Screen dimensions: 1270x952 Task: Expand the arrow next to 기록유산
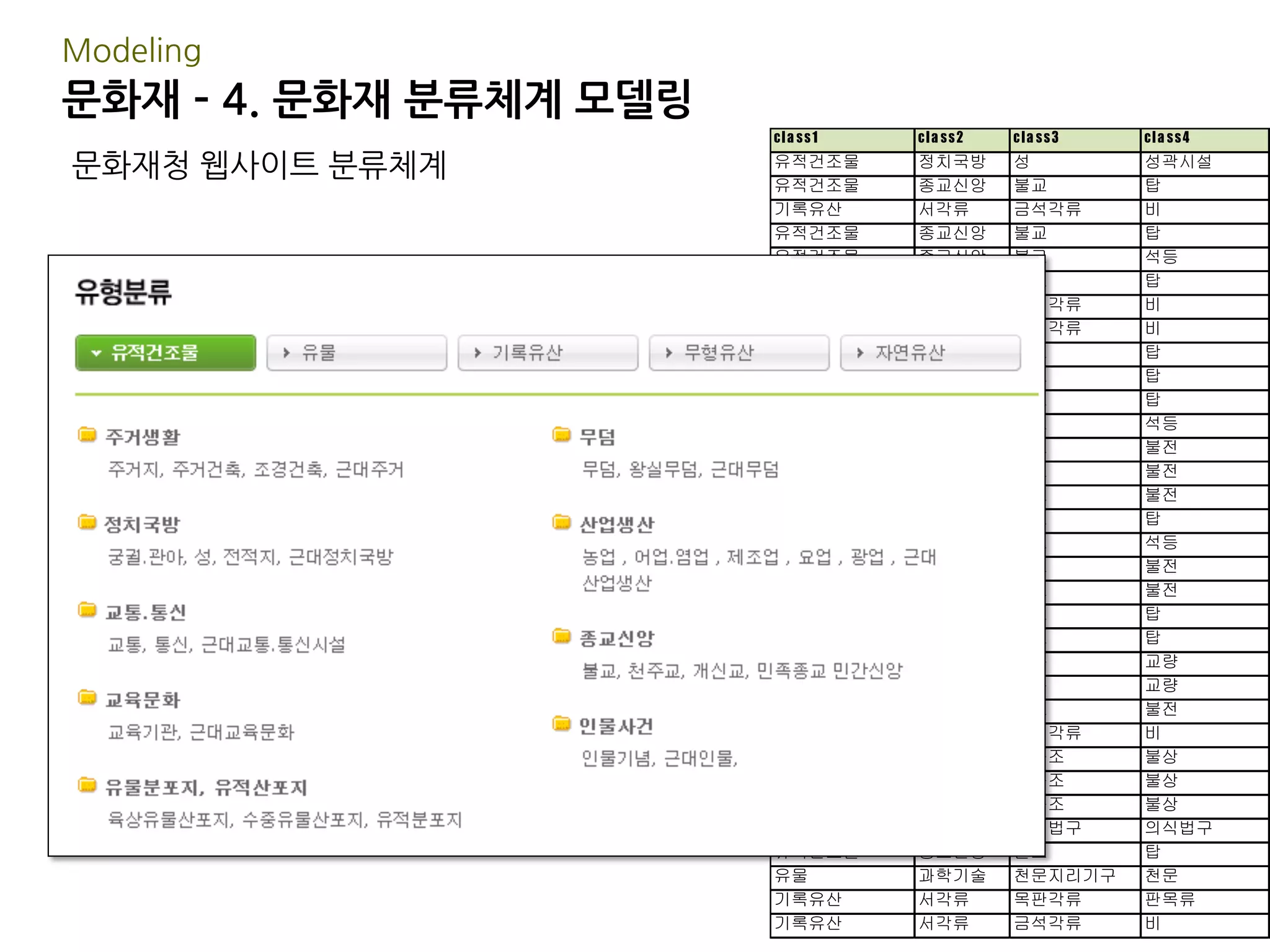477,353
